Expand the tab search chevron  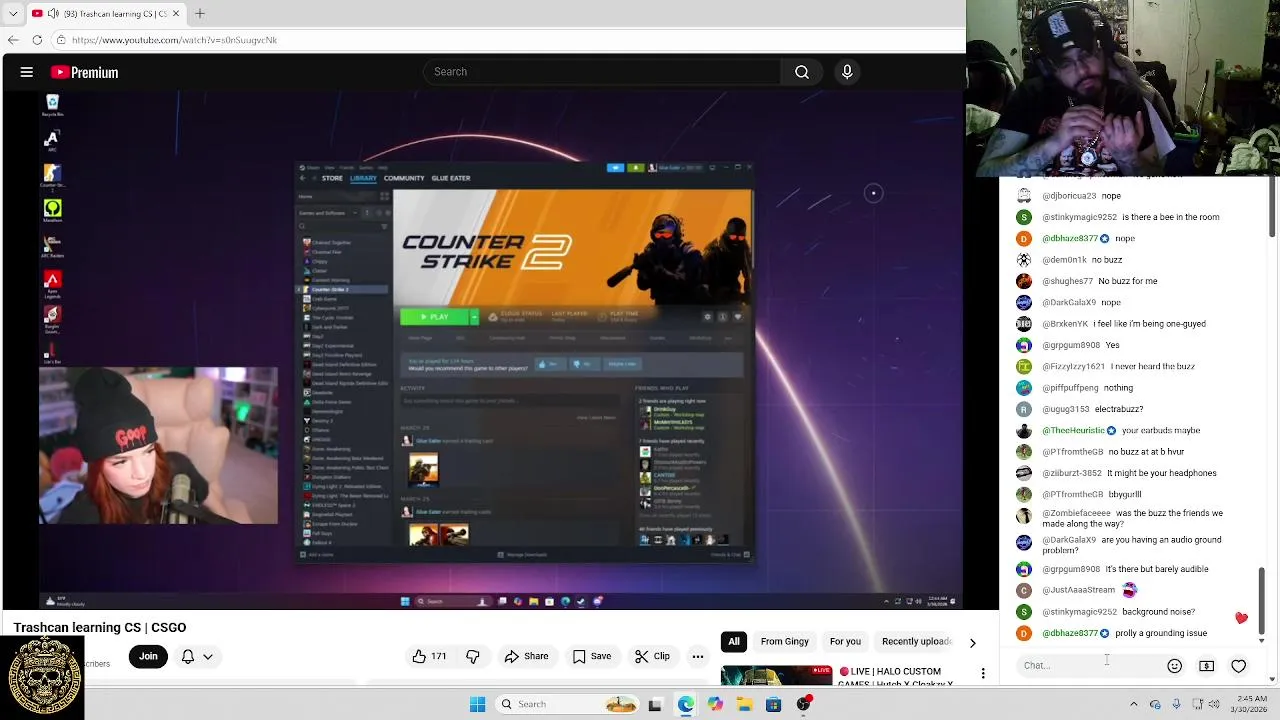point(13,13)
